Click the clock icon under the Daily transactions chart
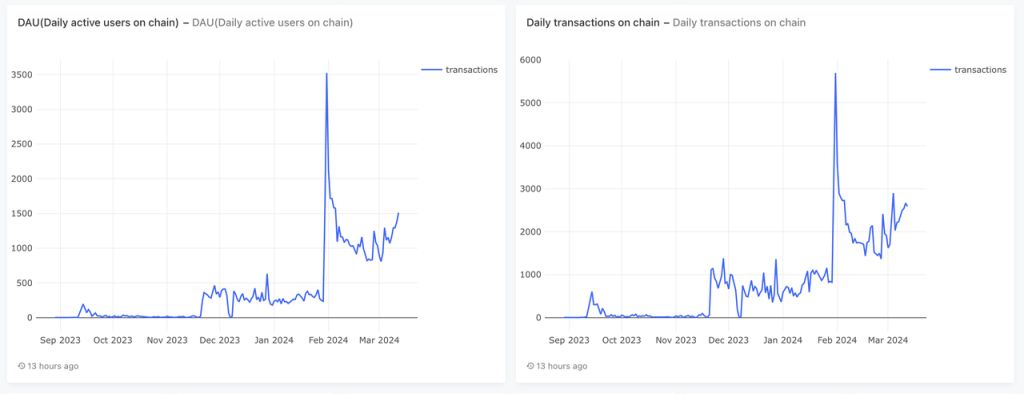Image resolution: width=1024 pixels, height=394 pixels. pyautogui.click(x=530, y=366)
